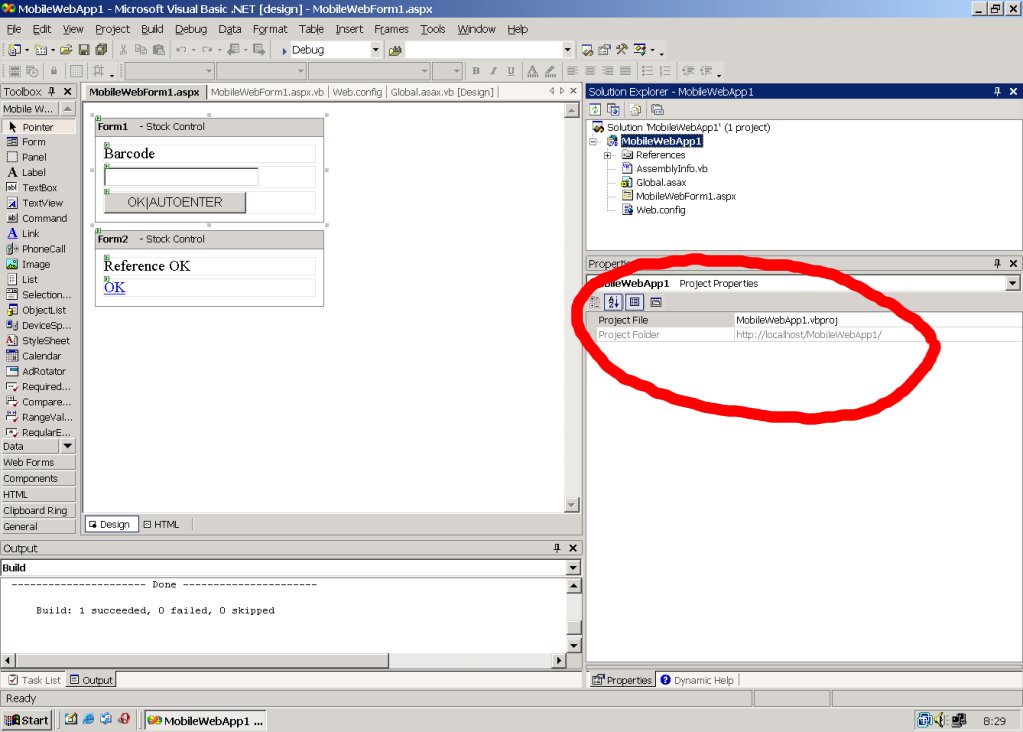This screenshot has height=732, width=1023.
Task: Toggle Properties view button in Properties window
Action: [635, 302]
